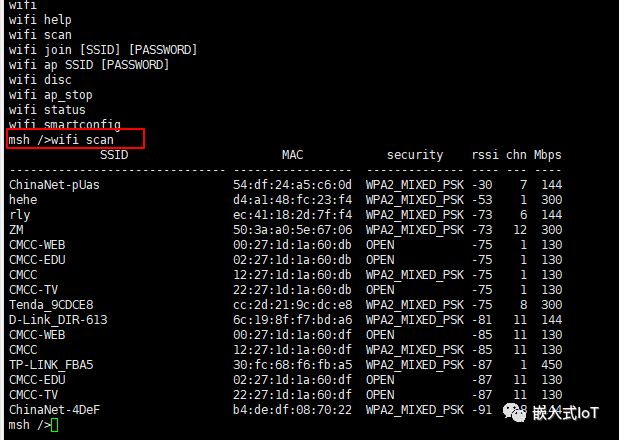
Task: Click the Mbps column header
Action: pyautogui.click(x=547, y=155)
